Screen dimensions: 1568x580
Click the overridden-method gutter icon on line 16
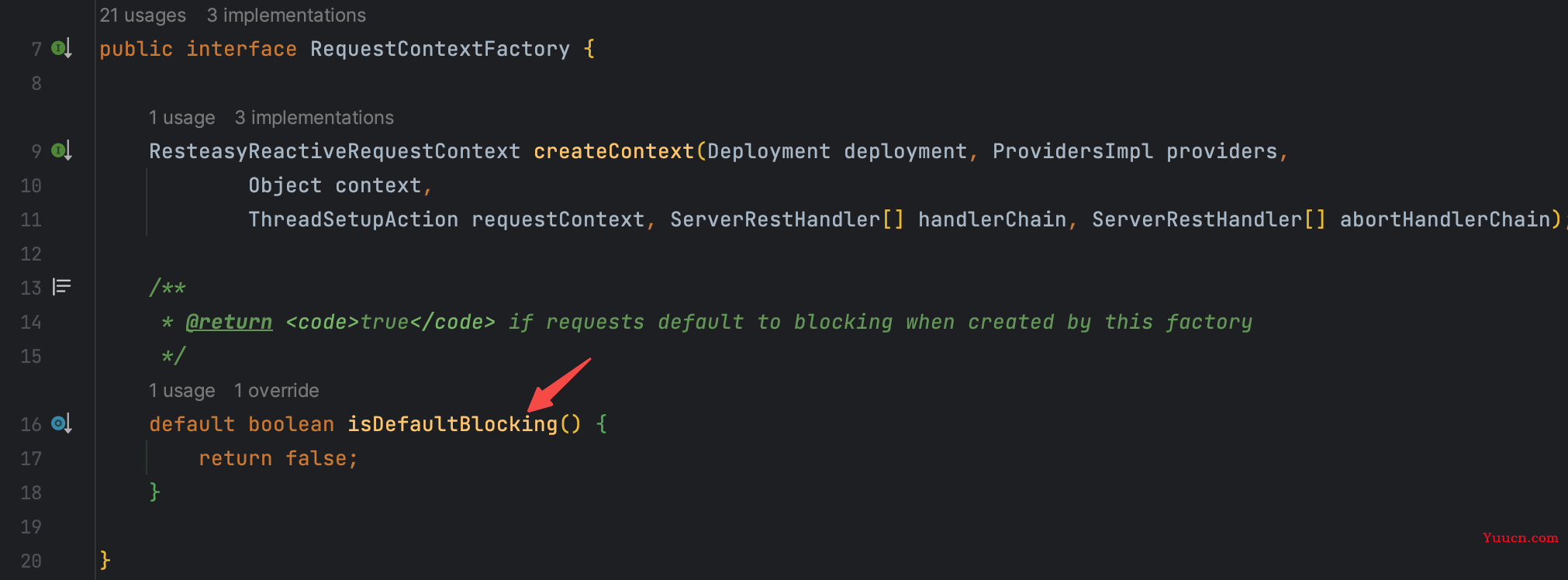pyautogui.click(x=61, y=423)
